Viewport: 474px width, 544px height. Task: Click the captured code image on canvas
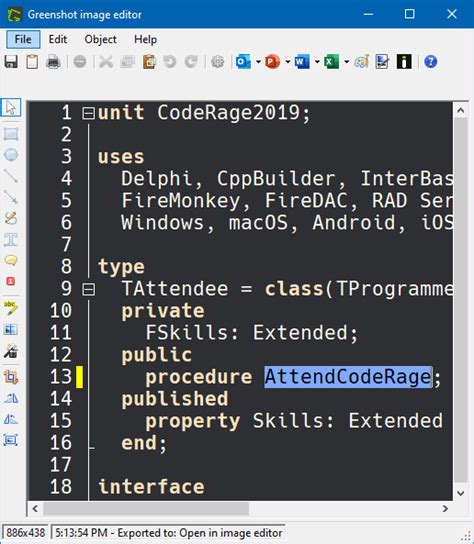[240, 301]
